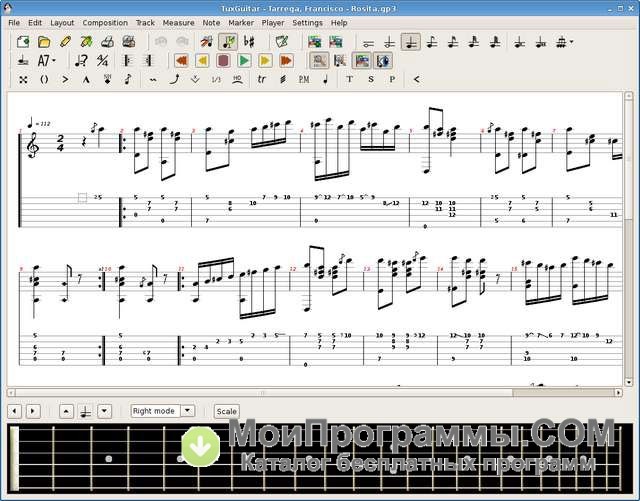The width and height of the screenshot is (640, 501).
Task: Apply ghost note parentheses effect
Action: pos(44,80)
